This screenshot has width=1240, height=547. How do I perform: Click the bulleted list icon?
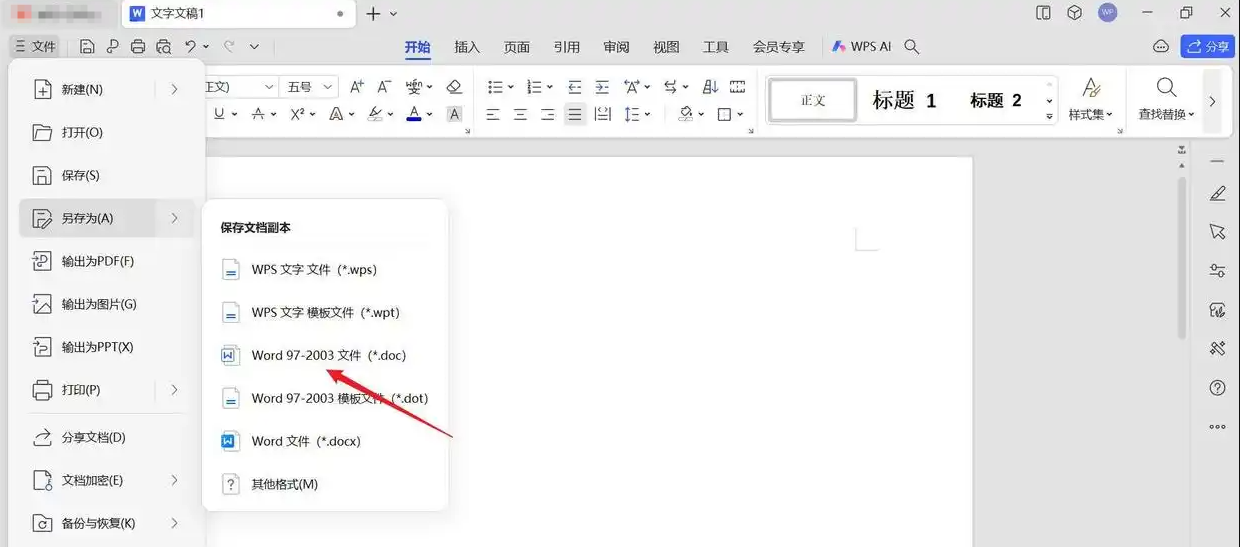494,87
